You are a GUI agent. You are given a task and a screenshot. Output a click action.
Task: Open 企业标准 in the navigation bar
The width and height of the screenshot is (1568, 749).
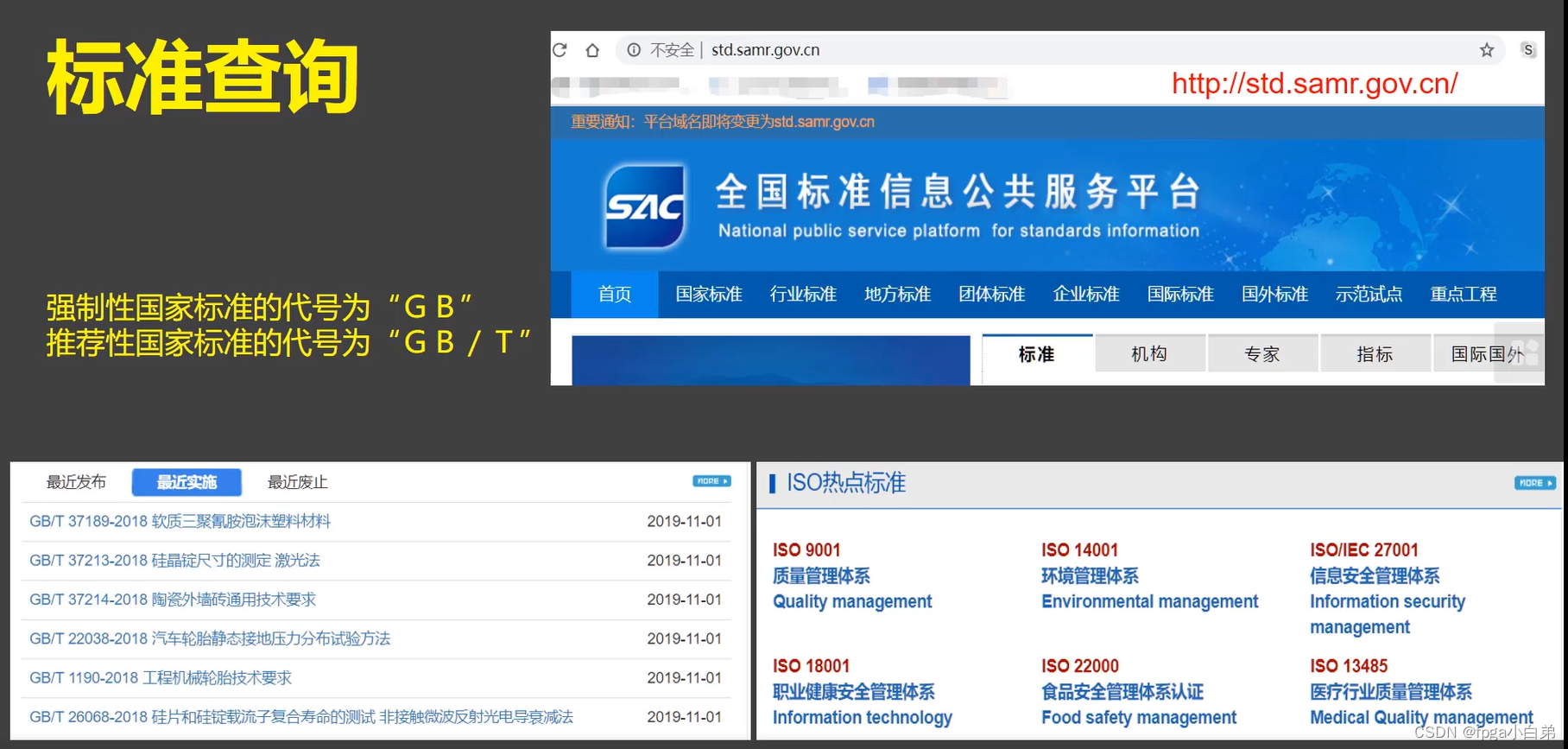point(1086,295)
